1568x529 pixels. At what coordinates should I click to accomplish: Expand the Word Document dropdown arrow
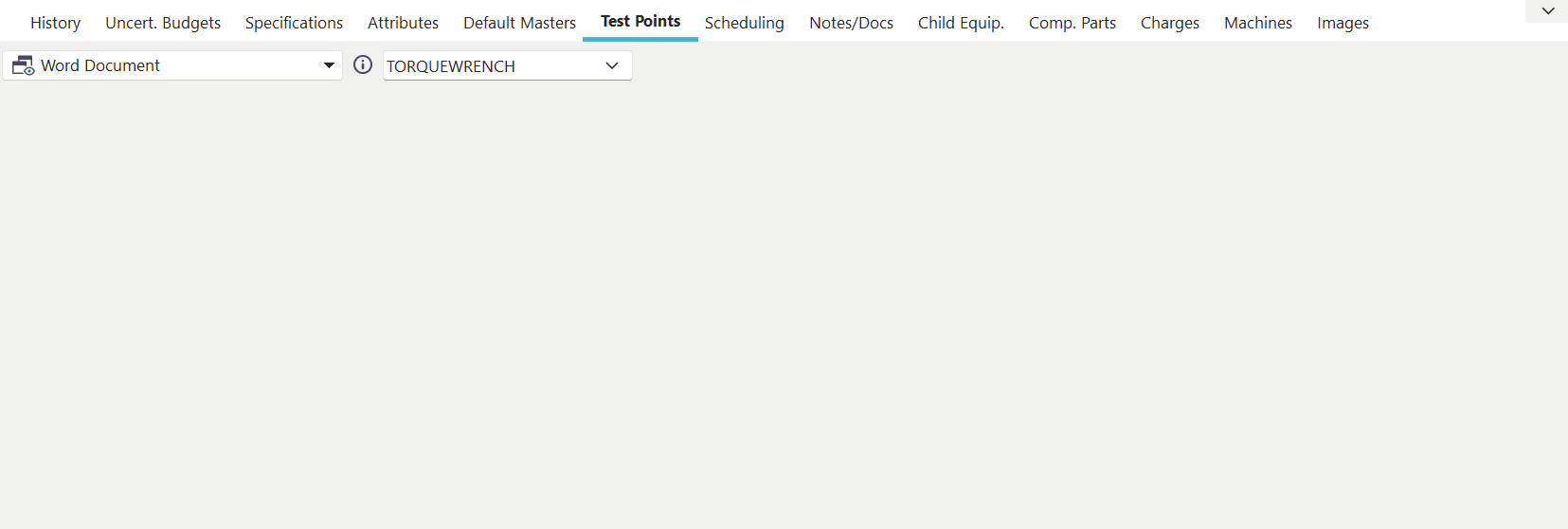coord(329,65)
